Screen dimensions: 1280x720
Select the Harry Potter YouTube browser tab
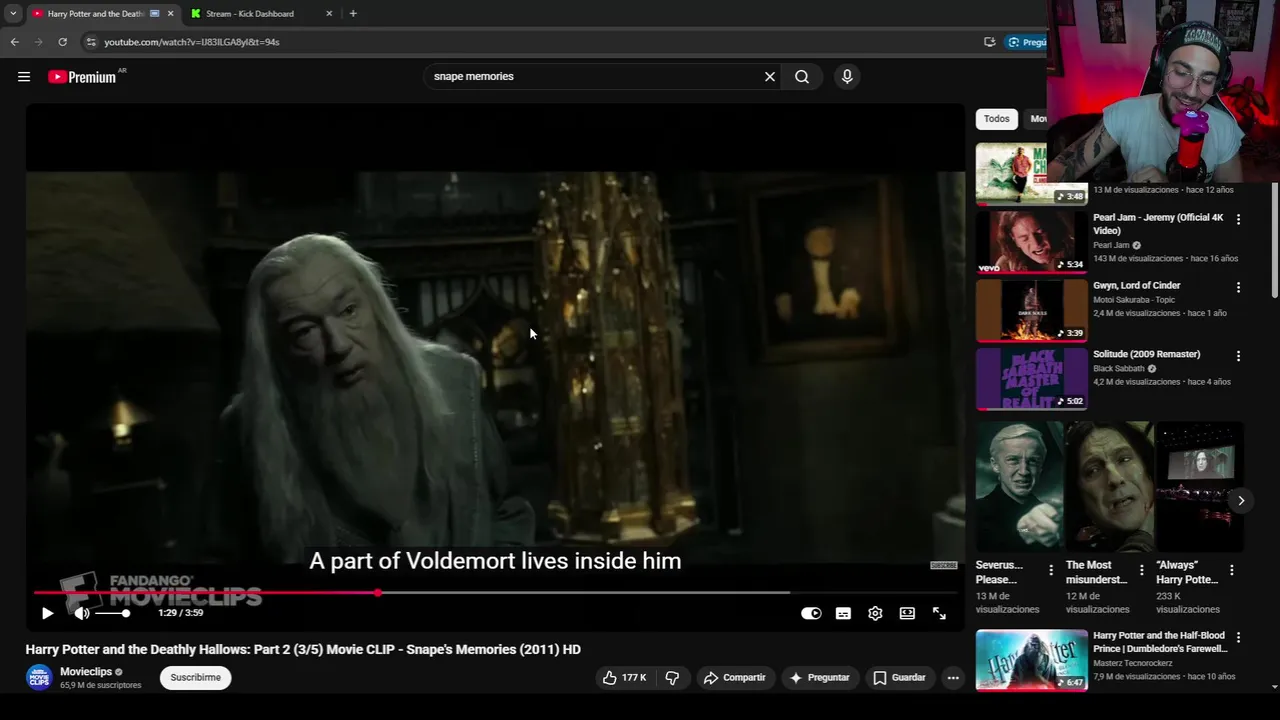click(93, 14)
